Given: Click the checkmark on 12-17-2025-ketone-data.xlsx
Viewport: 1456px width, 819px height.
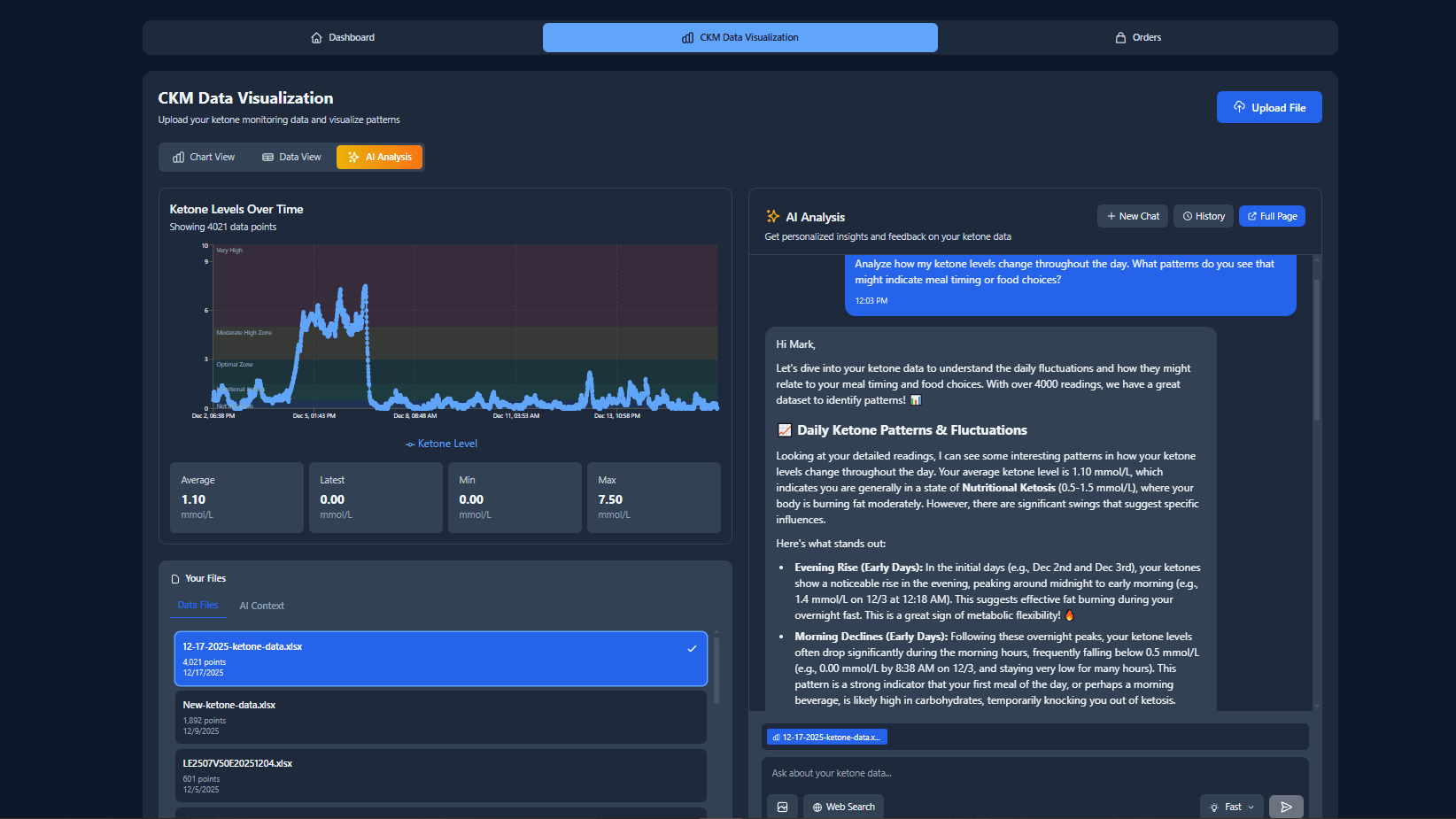Looking at the screenshot, I should 692,648.
